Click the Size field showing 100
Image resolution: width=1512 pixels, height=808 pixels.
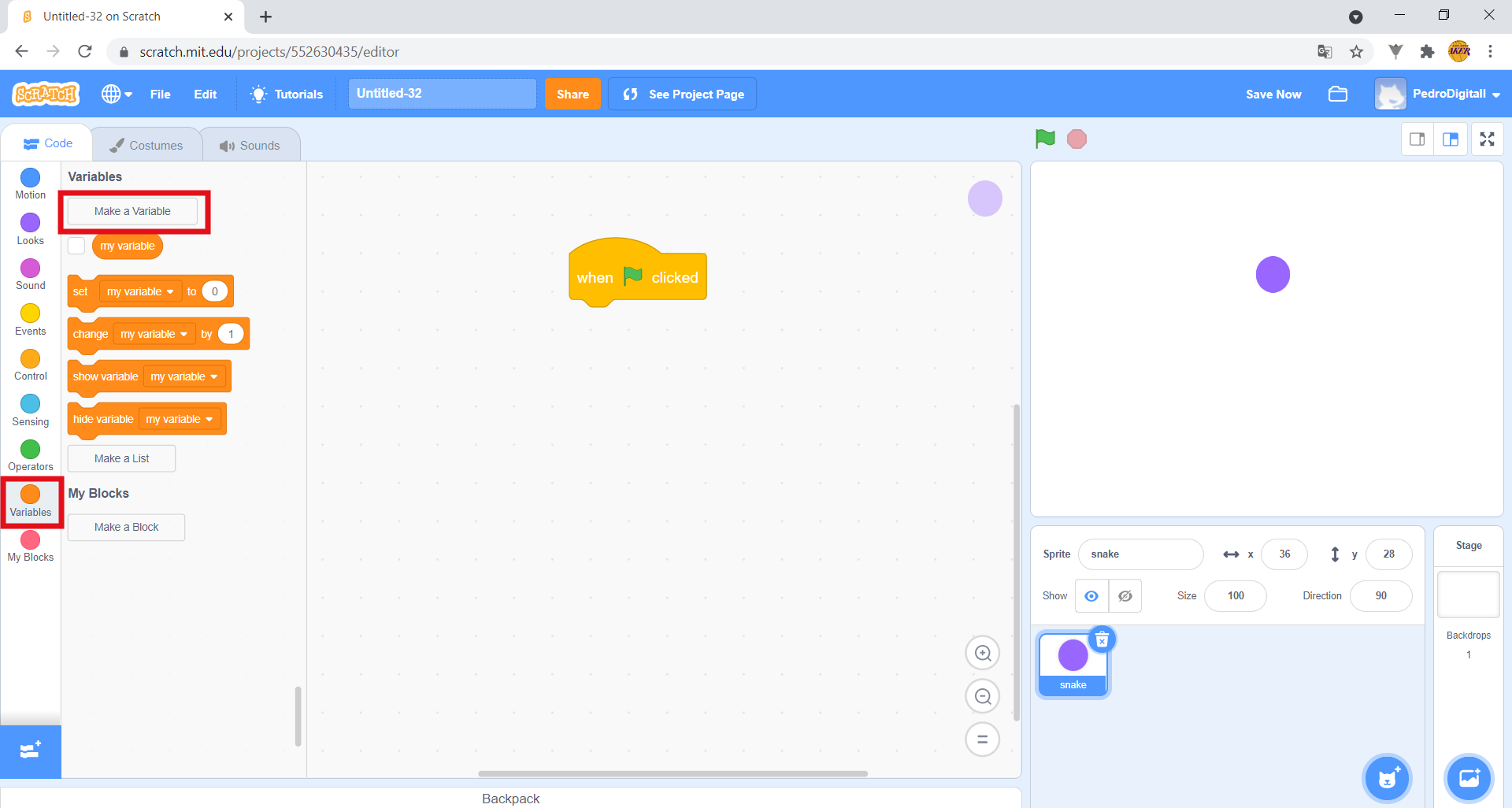pyautogui.click(x=1236, y=596)
